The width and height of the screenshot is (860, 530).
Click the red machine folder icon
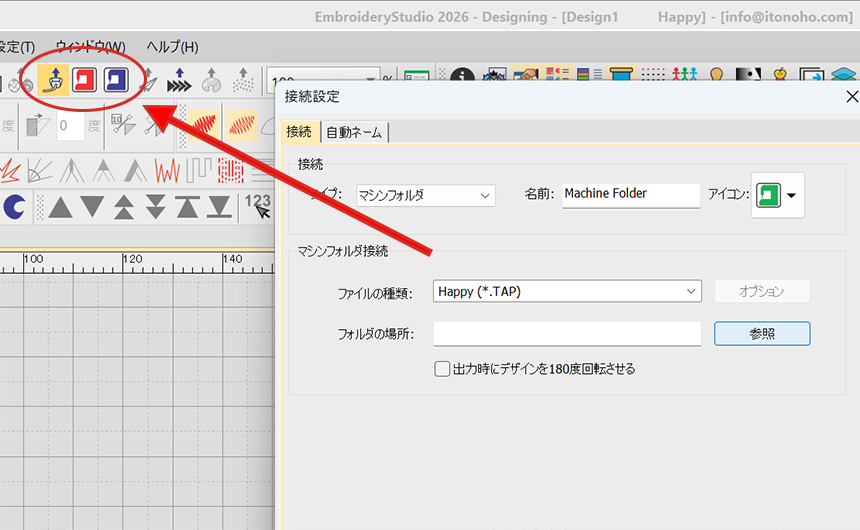point(84,80)
